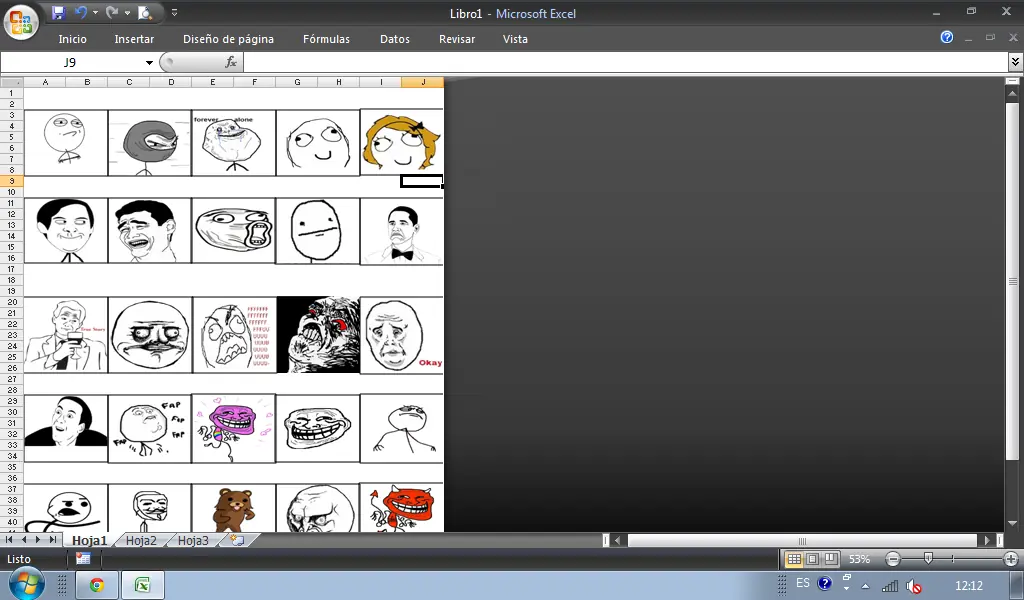The width and height of the screenshot is (1024, 600).
Task: Click the 12:12 taskbar clock
Action: click(968, 586)
